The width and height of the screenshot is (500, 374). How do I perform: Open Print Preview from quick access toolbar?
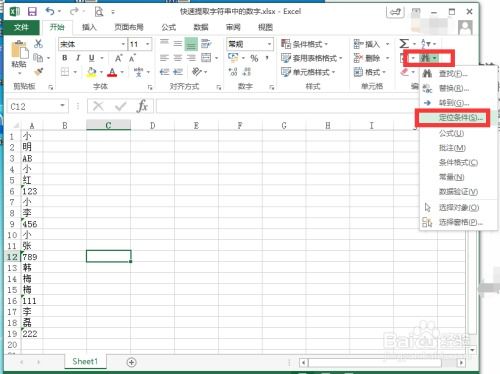click(x=99, y=12)
